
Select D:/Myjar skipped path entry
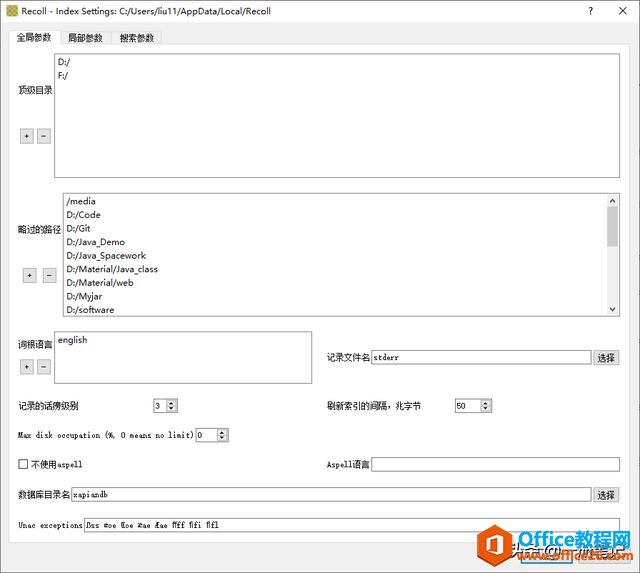(x=84, y=296)
